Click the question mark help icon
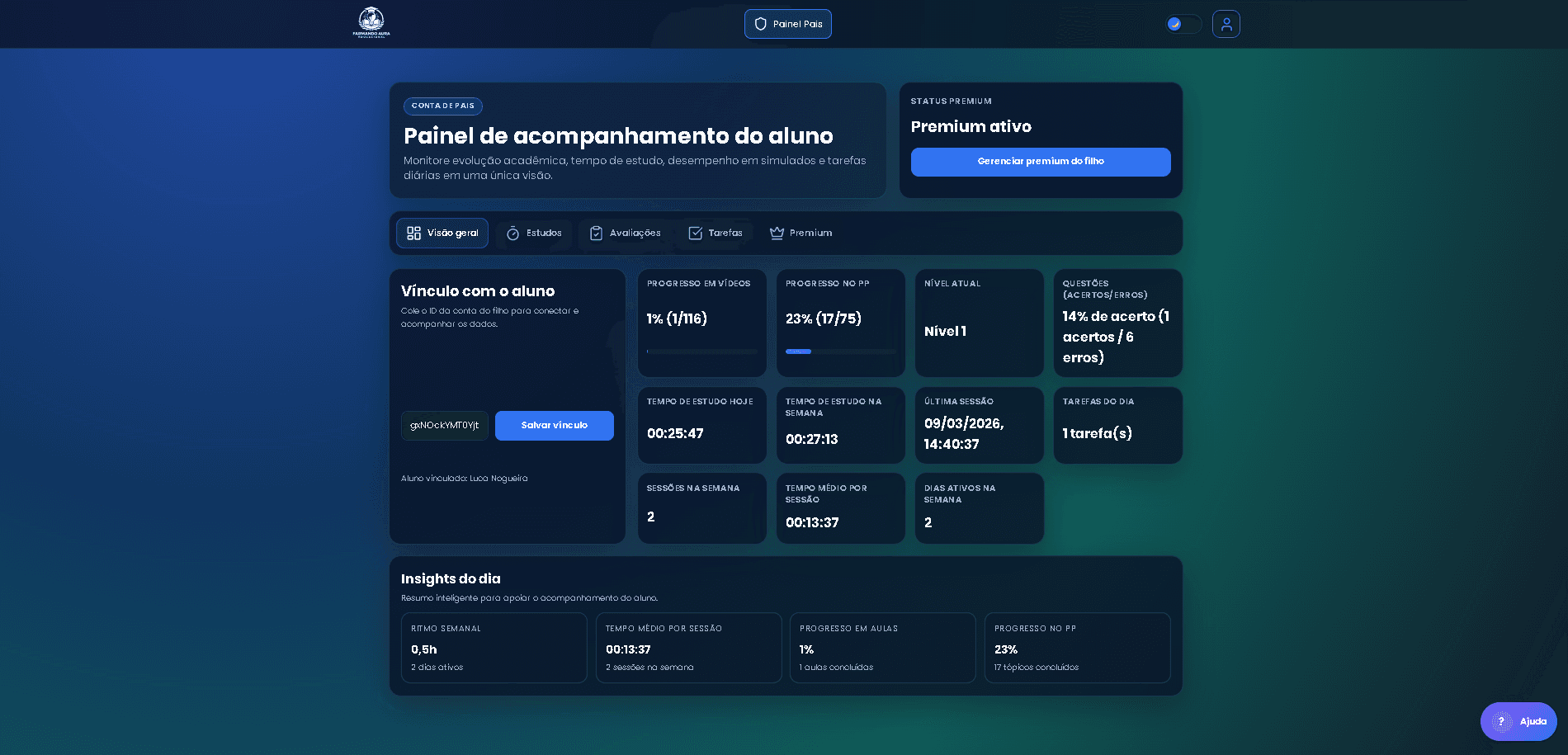This screenshot has height=755, width=1568. pyautogui.click(x=1500, y=720)
